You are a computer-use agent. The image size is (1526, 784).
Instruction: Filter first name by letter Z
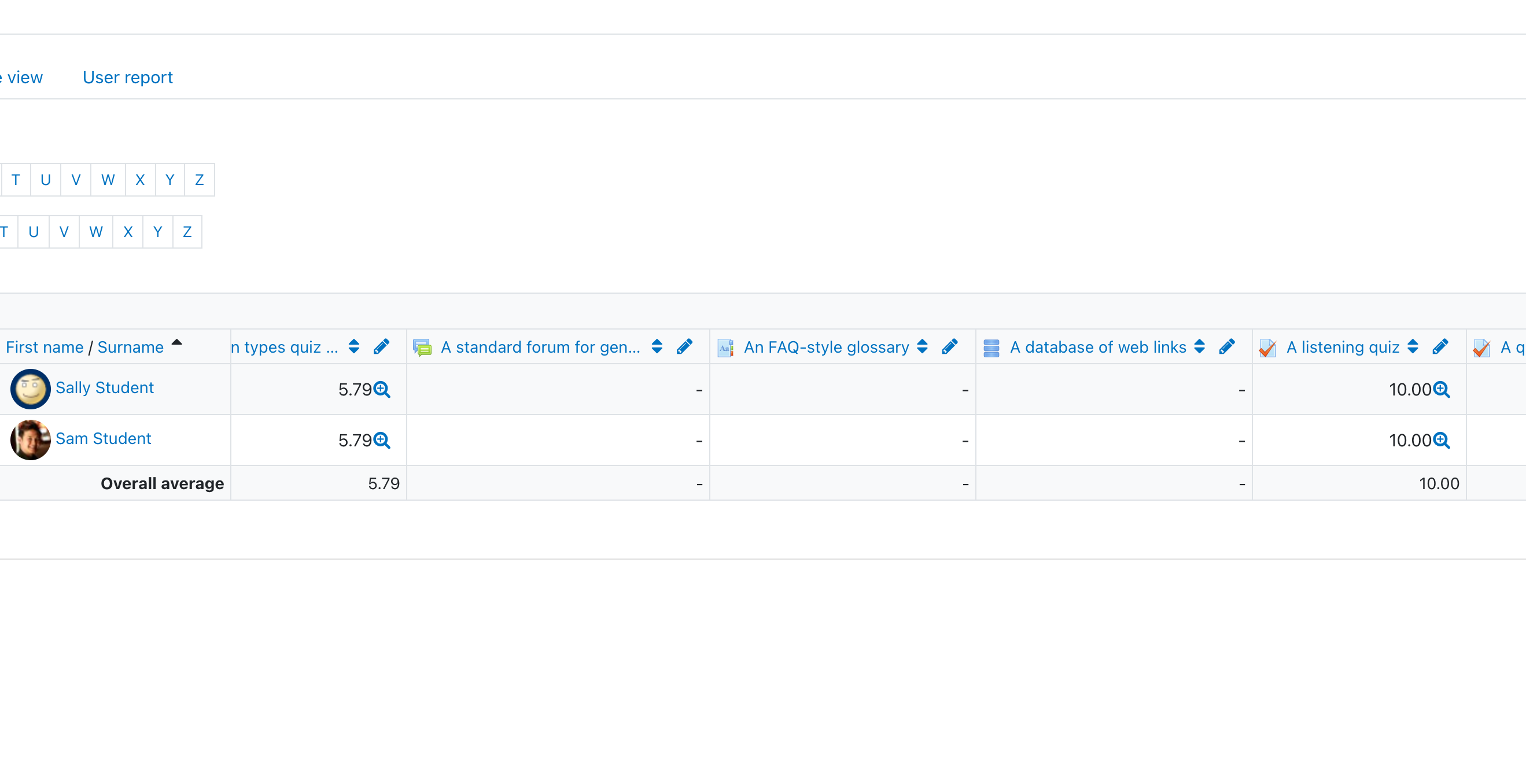pos(200,180)
